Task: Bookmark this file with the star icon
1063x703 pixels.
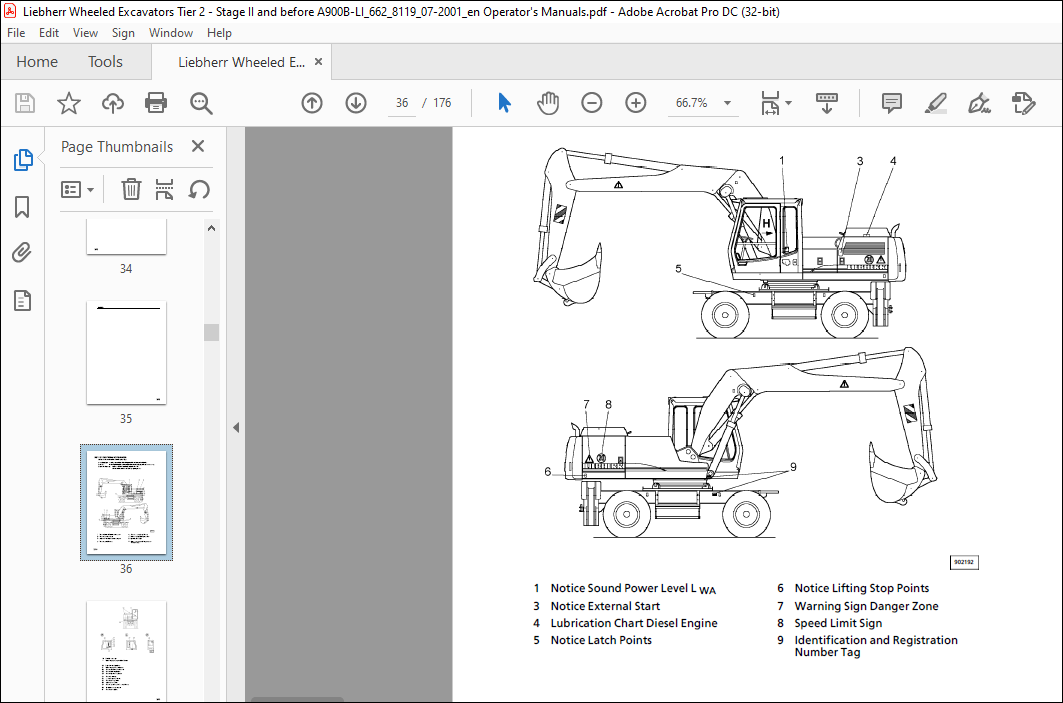Action: (68, 103)
